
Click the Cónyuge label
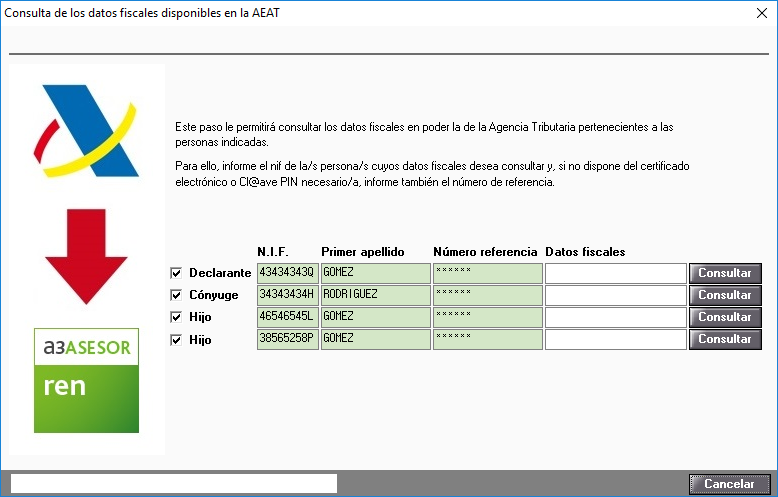214,295
